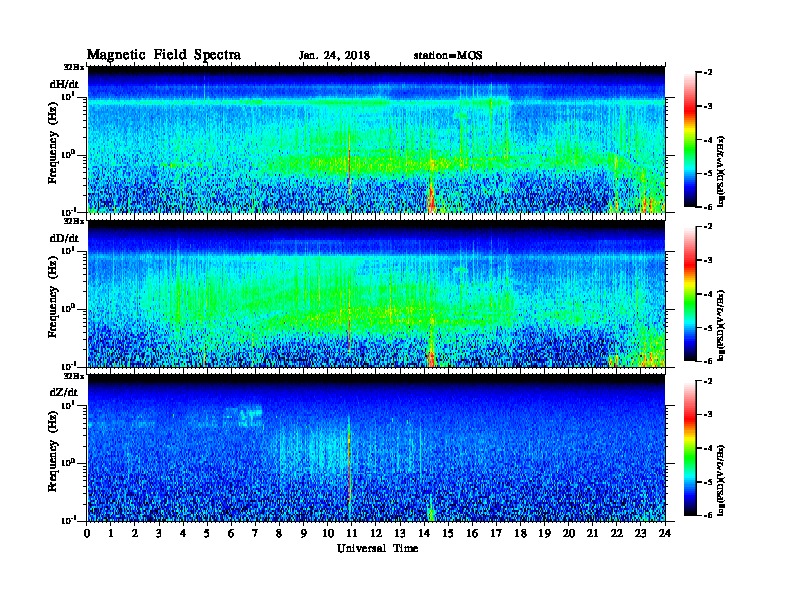The image size is (792, 612).
Task: Click hour tick label "9" on time axis
Action: [x=304, y=533]
